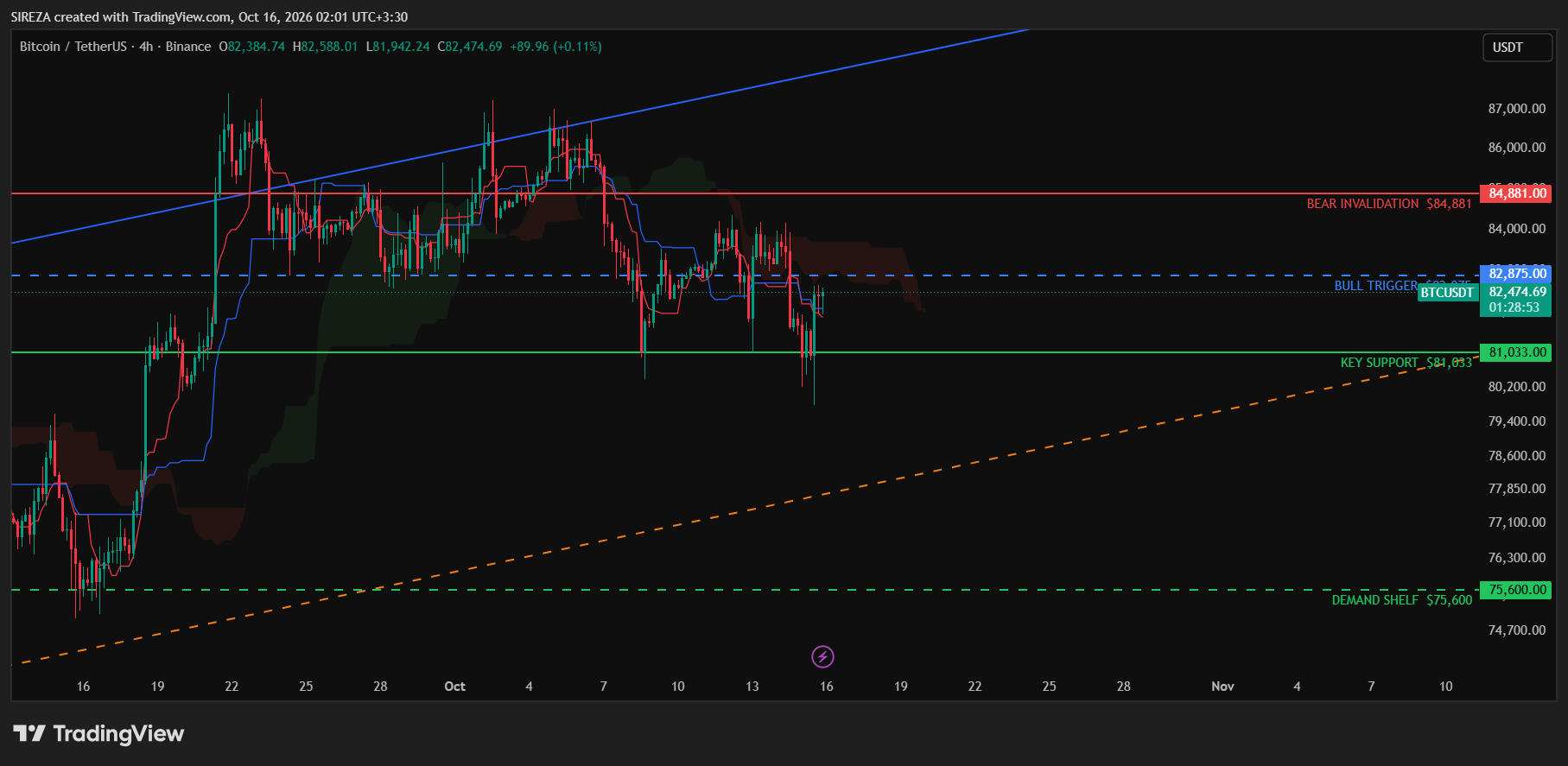Click the 01:28:53 countdown timer
This screenshot has width=1568, height=766.
coord(1514,307)
